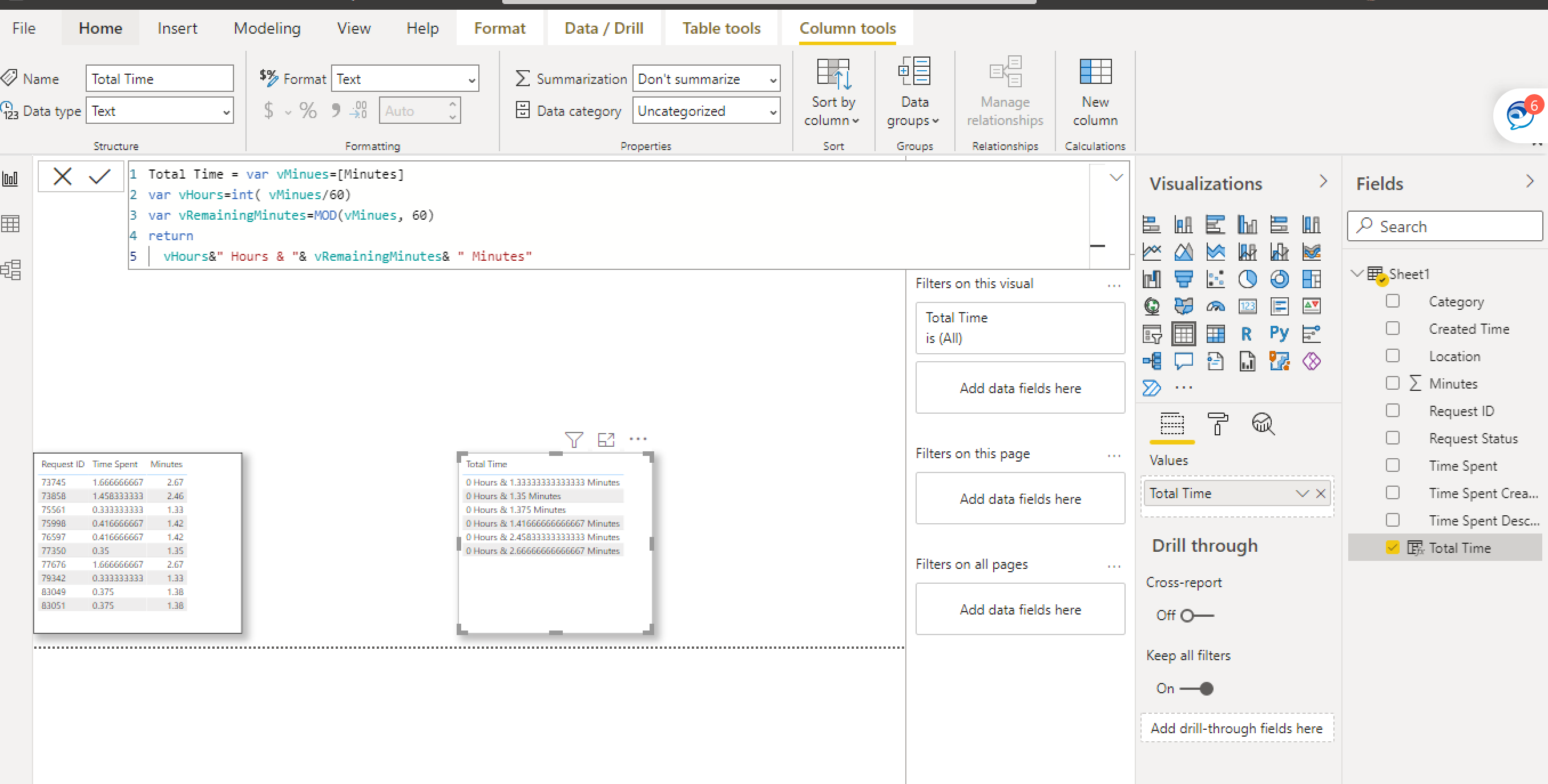Expand the formula bar chevron
Image resolution: width=1548 pixels, height=784 pixels.
(x=1116, y=177)
